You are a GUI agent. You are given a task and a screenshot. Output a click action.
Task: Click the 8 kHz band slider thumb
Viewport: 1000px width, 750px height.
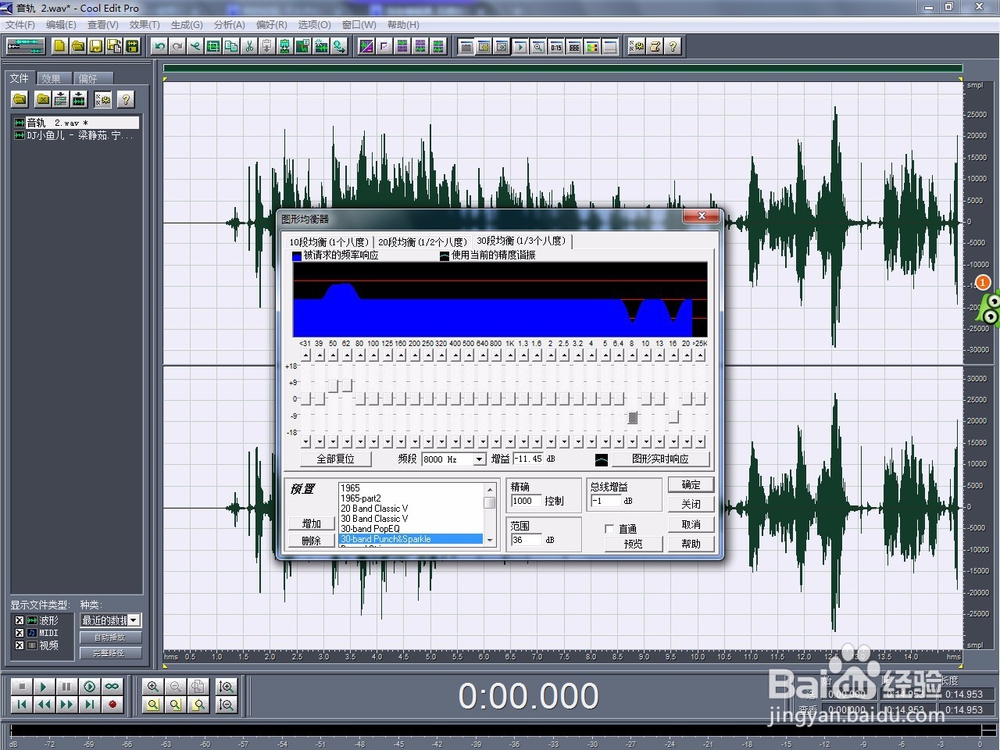[633, 418]
